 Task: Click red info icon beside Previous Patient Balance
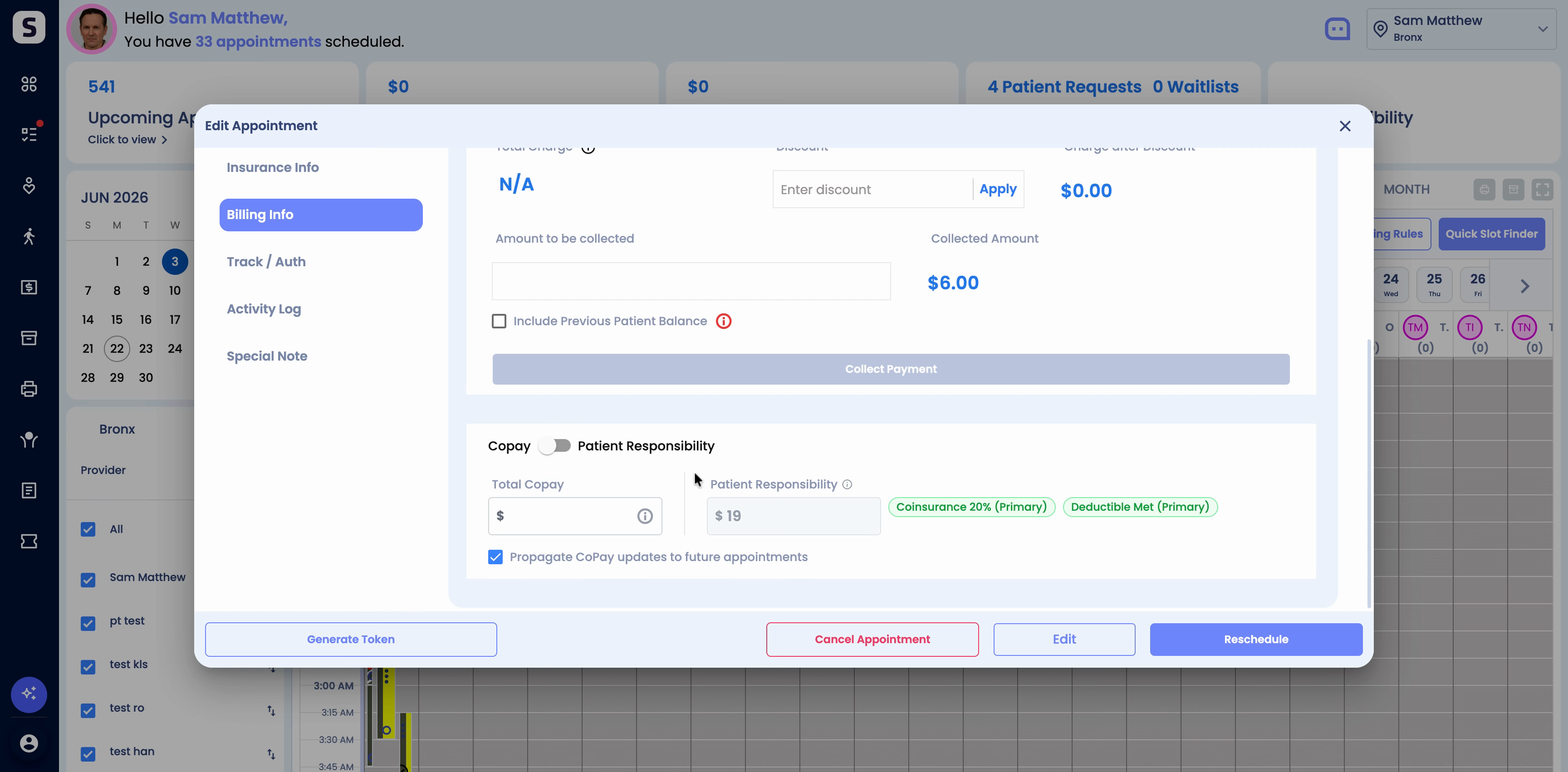point(723,321)
